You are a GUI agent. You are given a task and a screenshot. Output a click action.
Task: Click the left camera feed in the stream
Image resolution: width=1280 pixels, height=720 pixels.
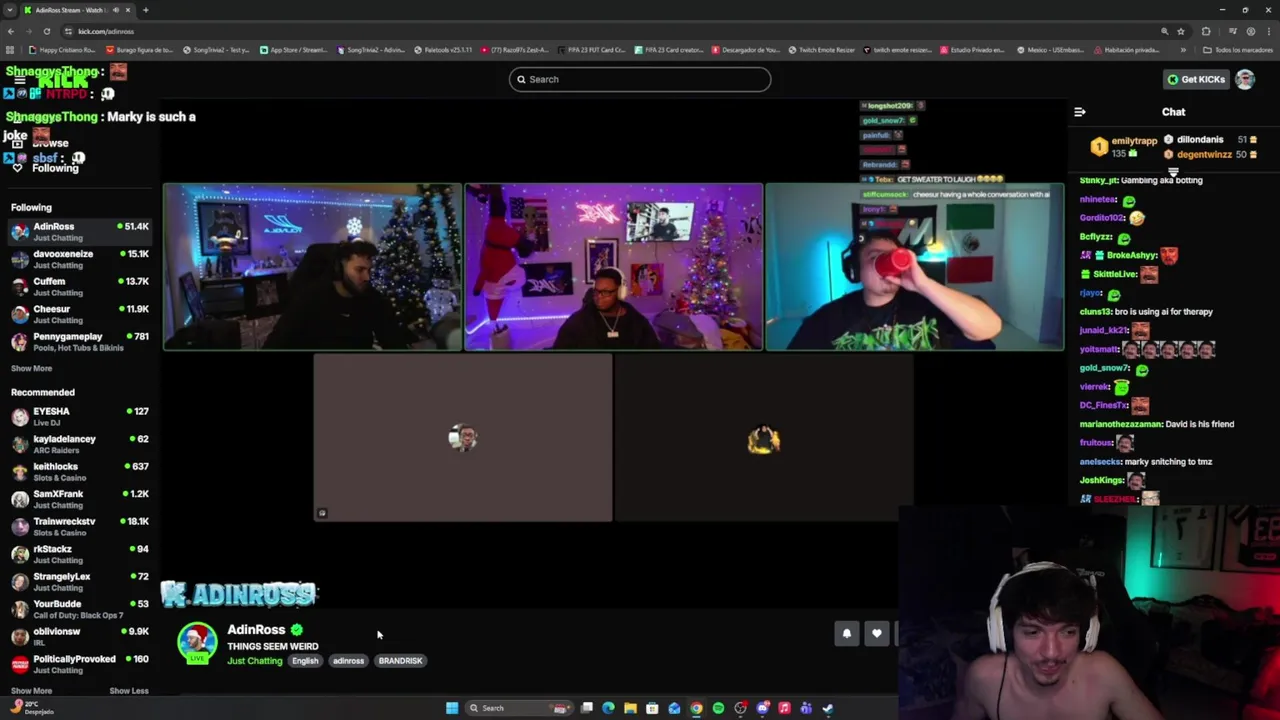[x=313, y=267]
